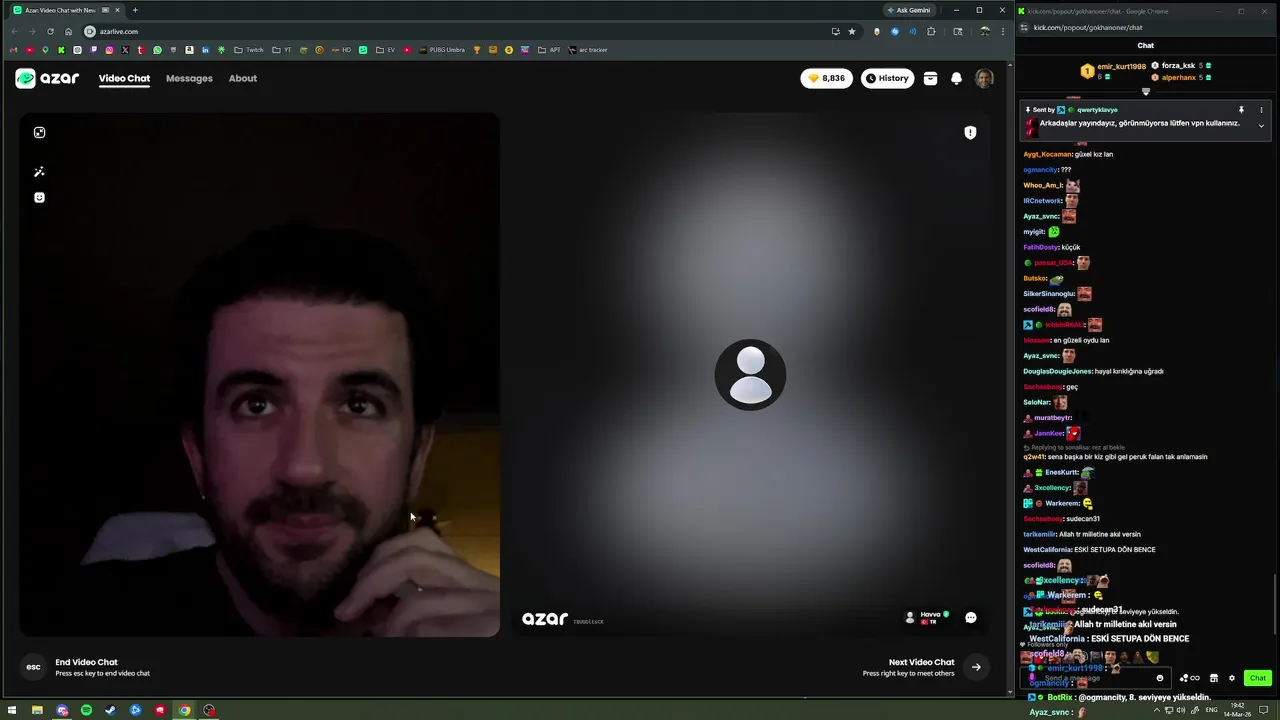Screen dimensions: 1280x720
Task: Click the 8,836 gems balance button
Action: coord(826,78)
